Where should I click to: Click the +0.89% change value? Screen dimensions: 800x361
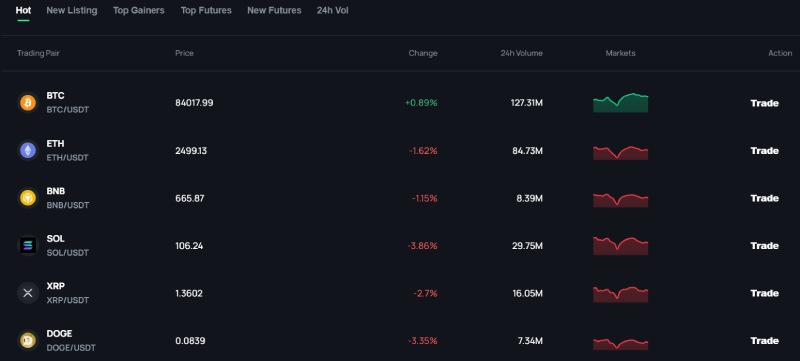pos(421,103)
